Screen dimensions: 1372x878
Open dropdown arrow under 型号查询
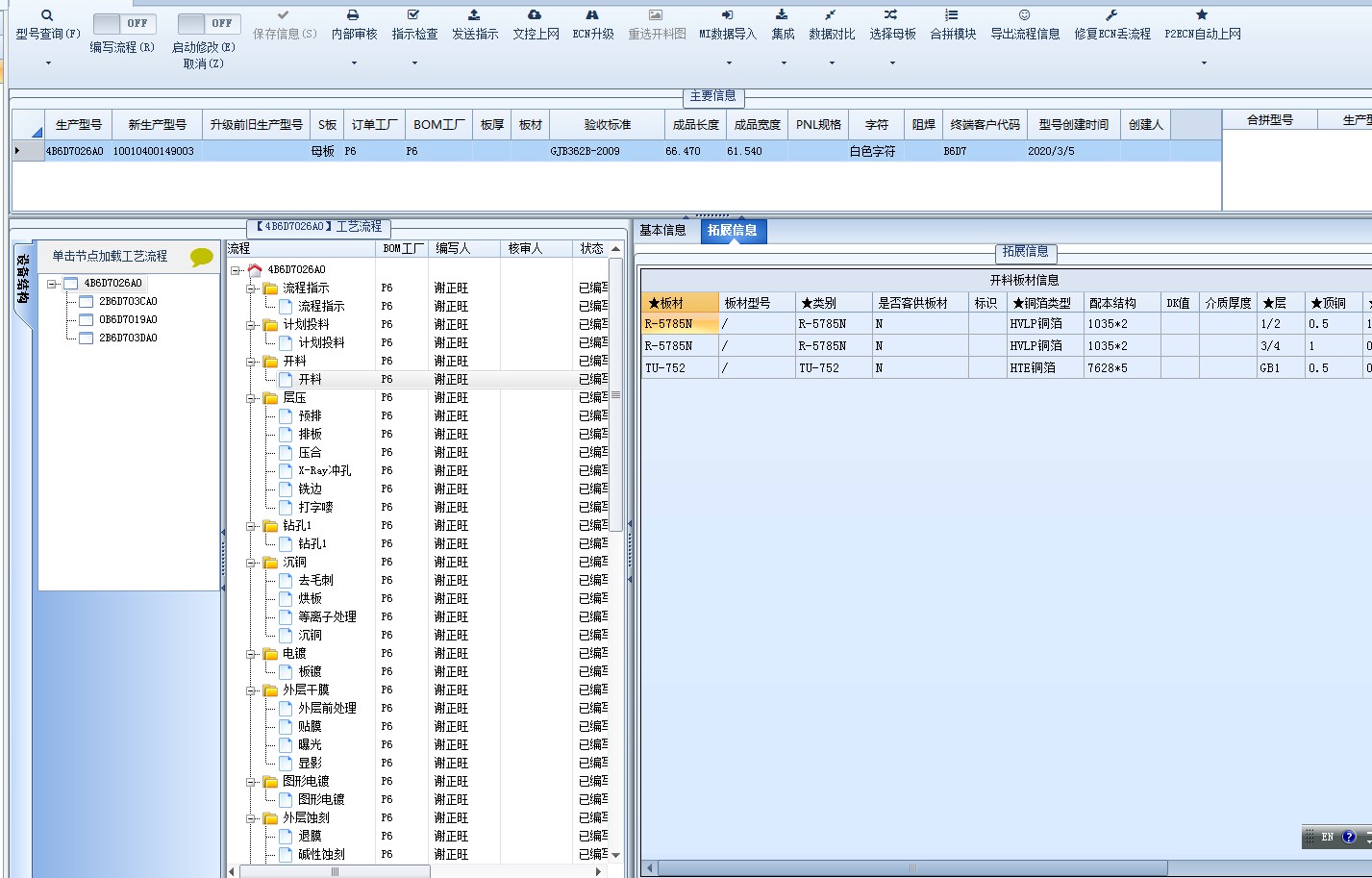click(x=48, y=63)
